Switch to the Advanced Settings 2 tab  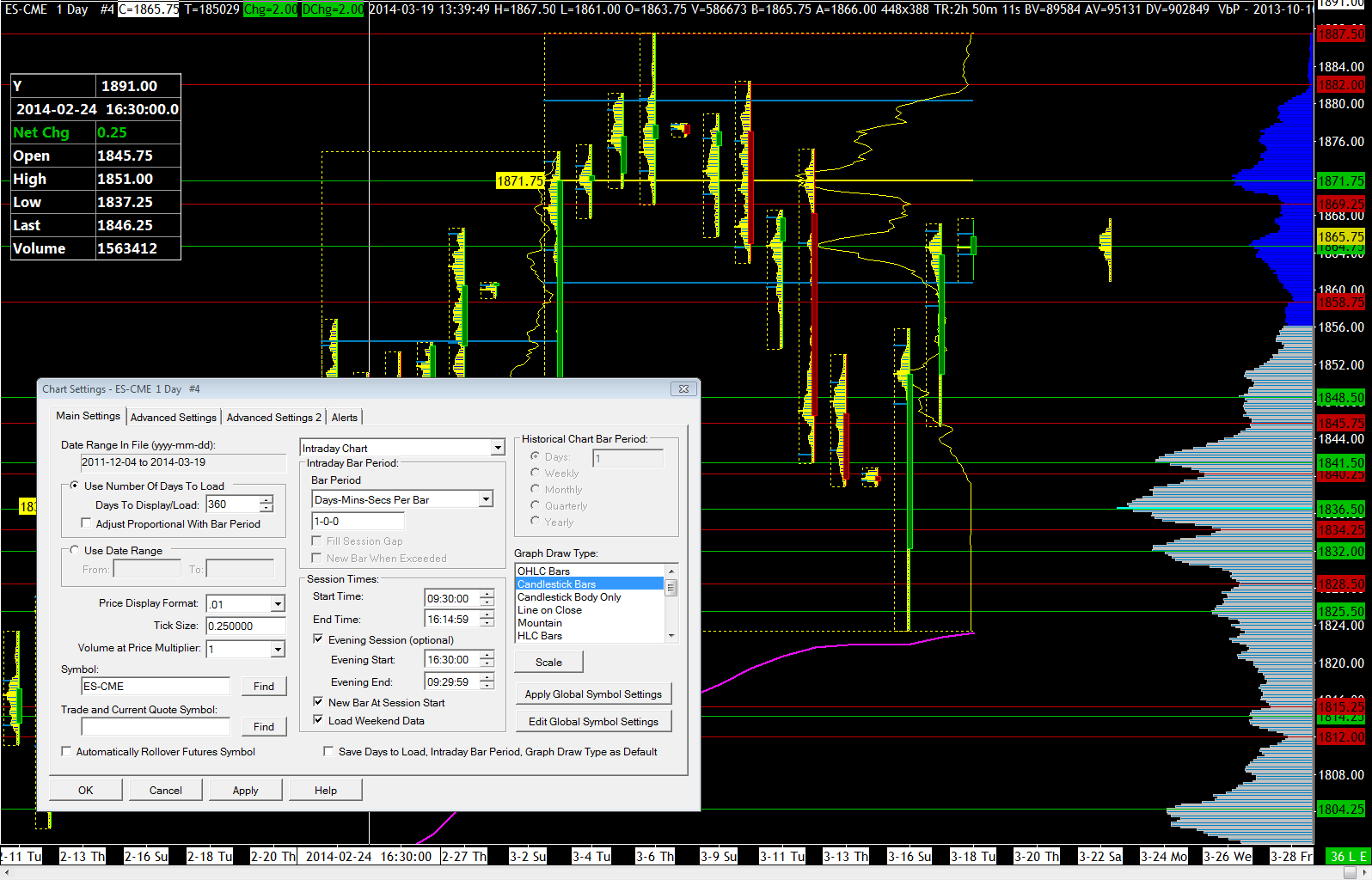click(273, 418)
